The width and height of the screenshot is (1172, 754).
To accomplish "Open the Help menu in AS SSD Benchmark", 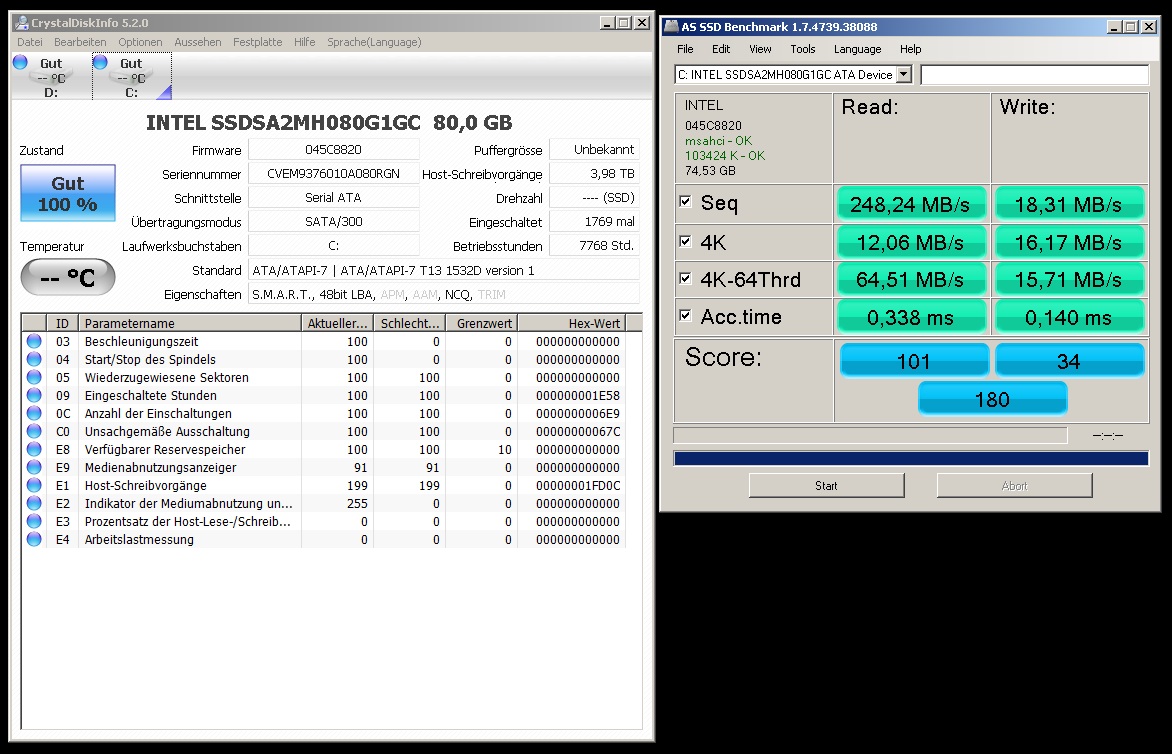I will (910, 49).
